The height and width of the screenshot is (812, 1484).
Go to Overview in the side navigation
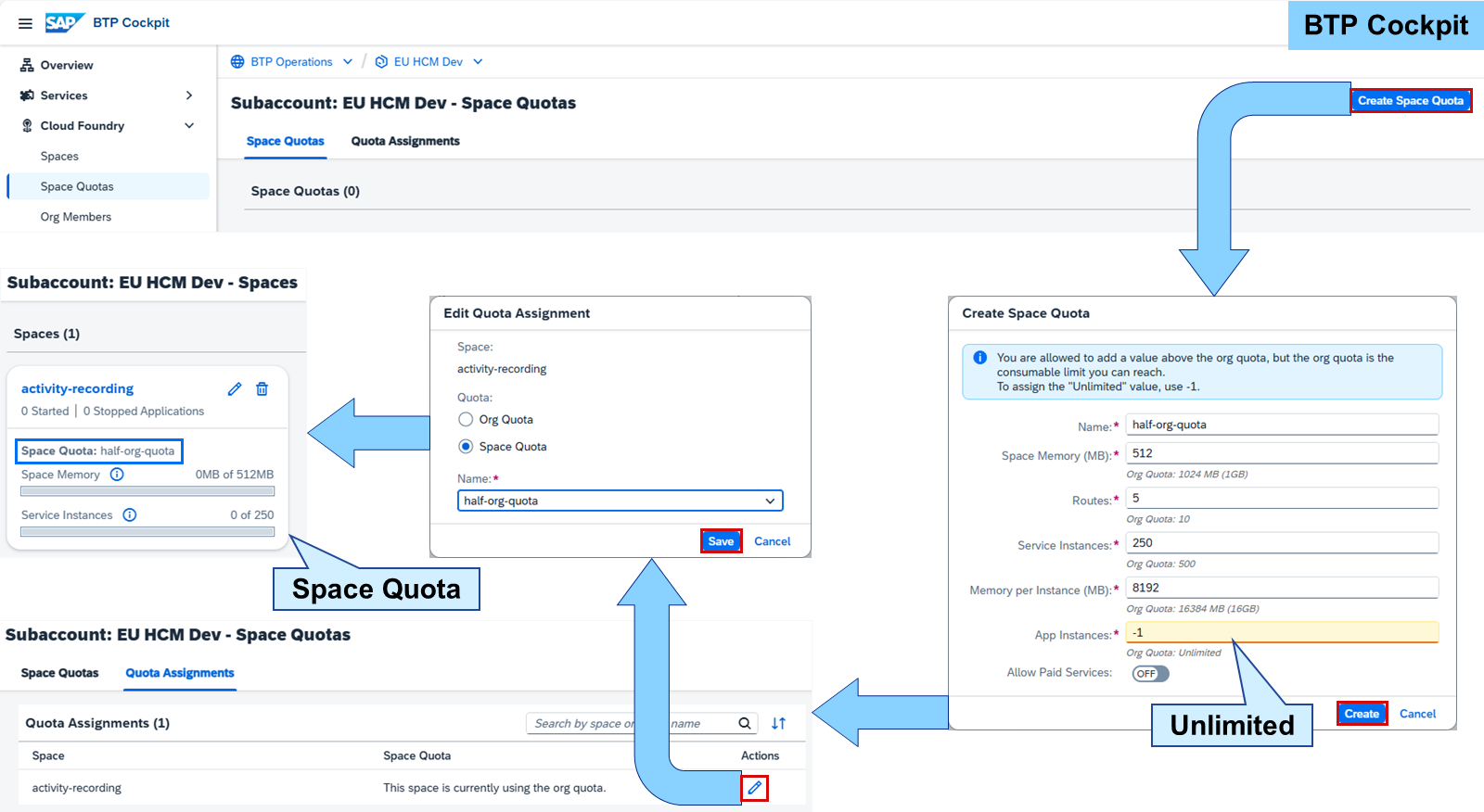point(67,66)
